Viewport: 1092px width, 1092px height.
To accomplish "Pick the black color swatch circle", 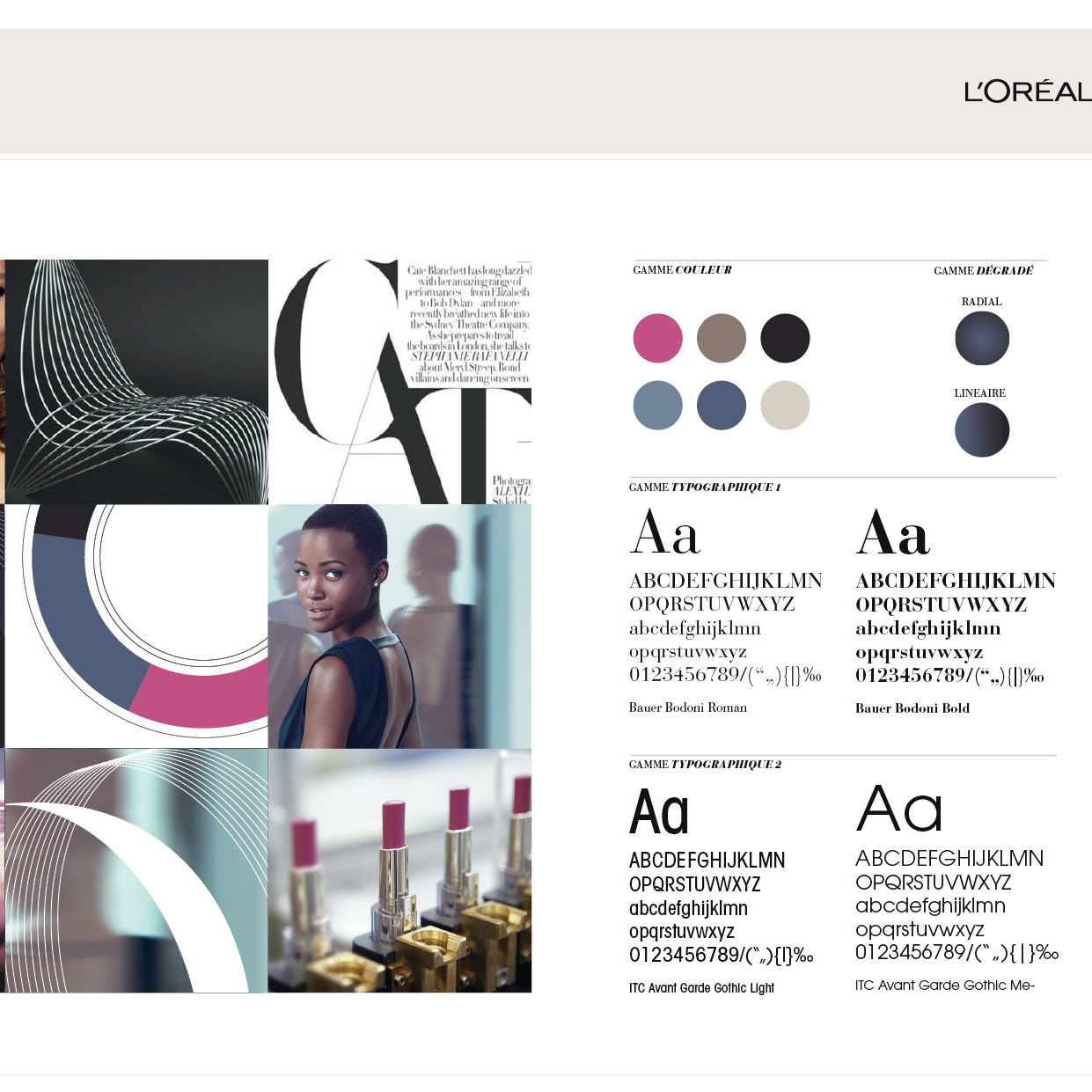I will pos(785,338).
